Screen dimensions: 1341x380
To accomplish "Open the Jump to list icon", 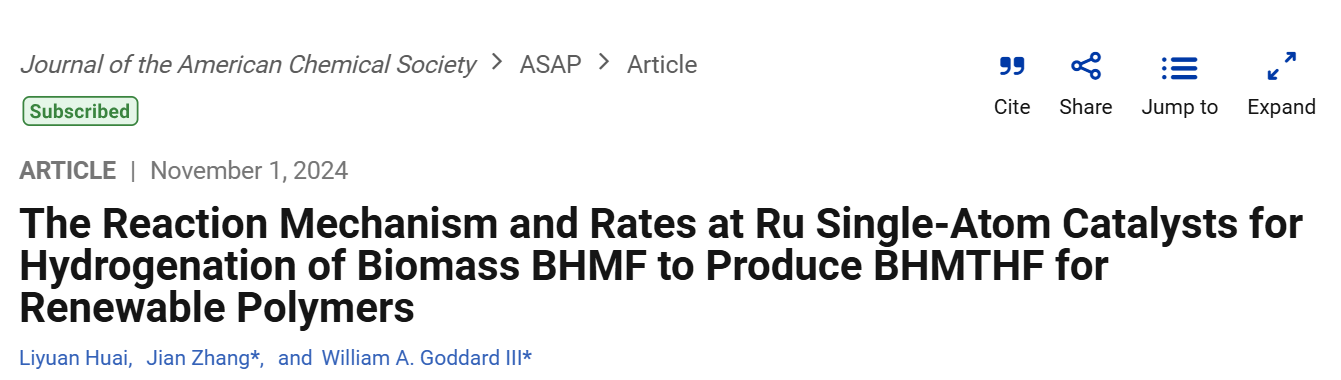I will click(x=1180, y=68).
